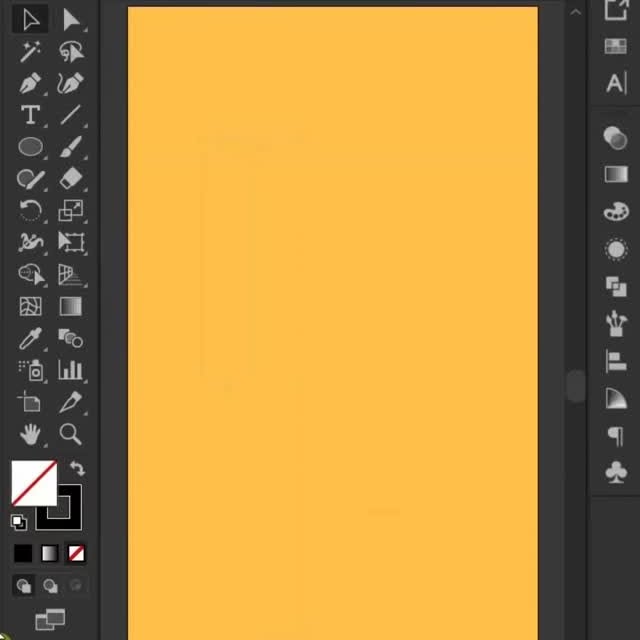Choose the Type tool
This screenshot has height=640, width=640.
[30, 115]
